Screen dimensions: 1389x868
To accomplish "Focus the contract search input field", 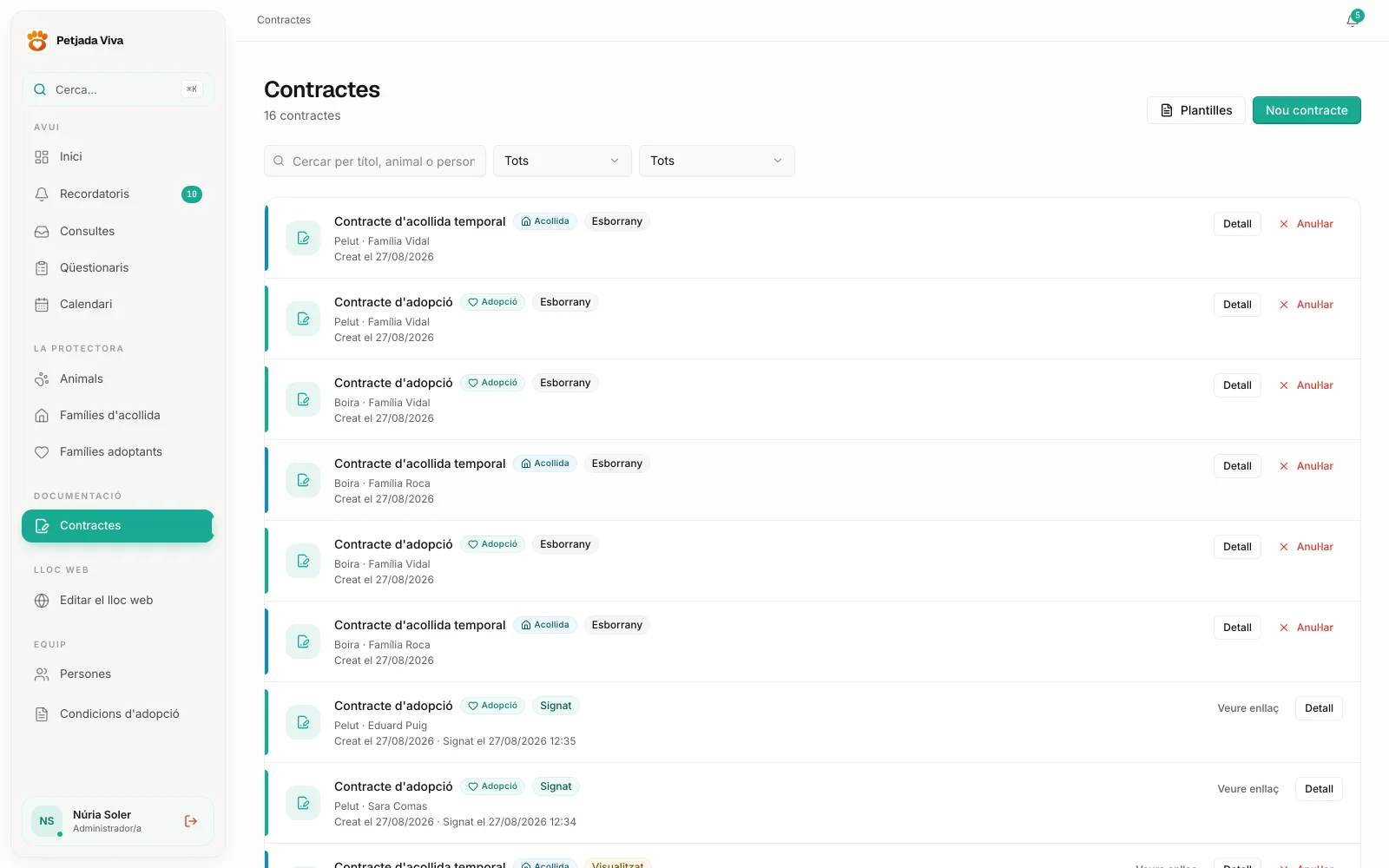I will (x=375, y=161).
